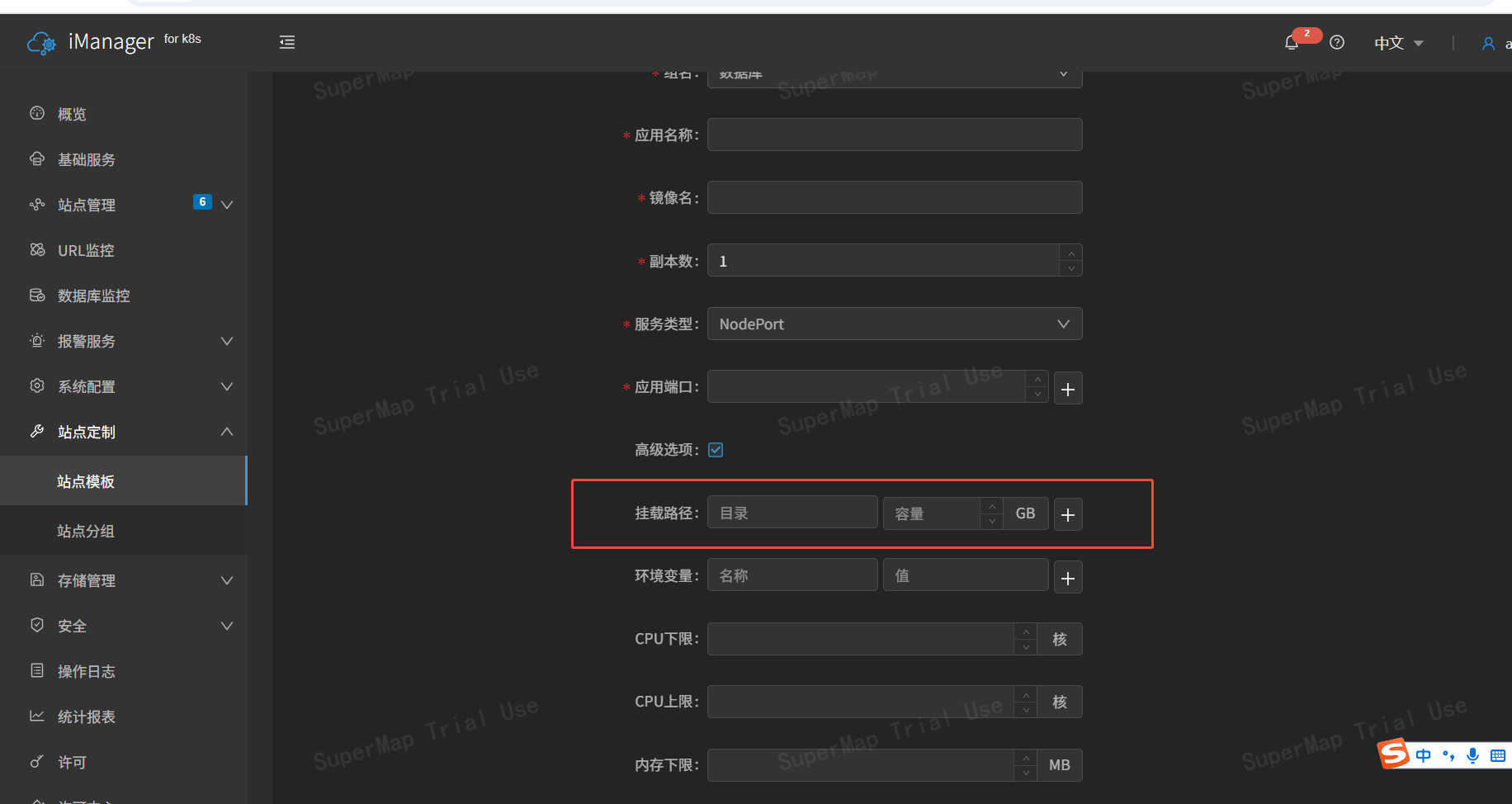Click the 应用端口 input field

tap(867, 386)
